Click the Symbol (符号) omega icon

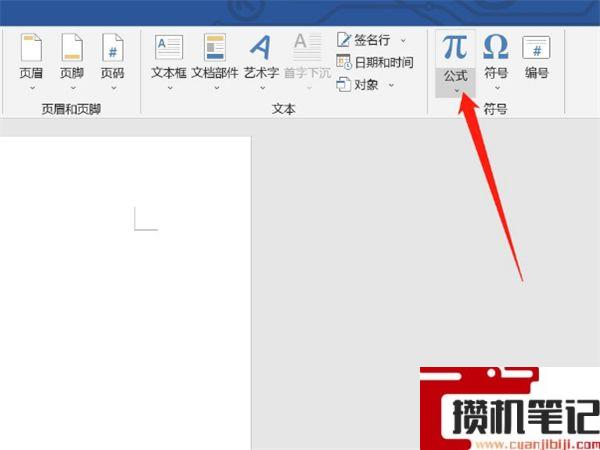point(496,47)
